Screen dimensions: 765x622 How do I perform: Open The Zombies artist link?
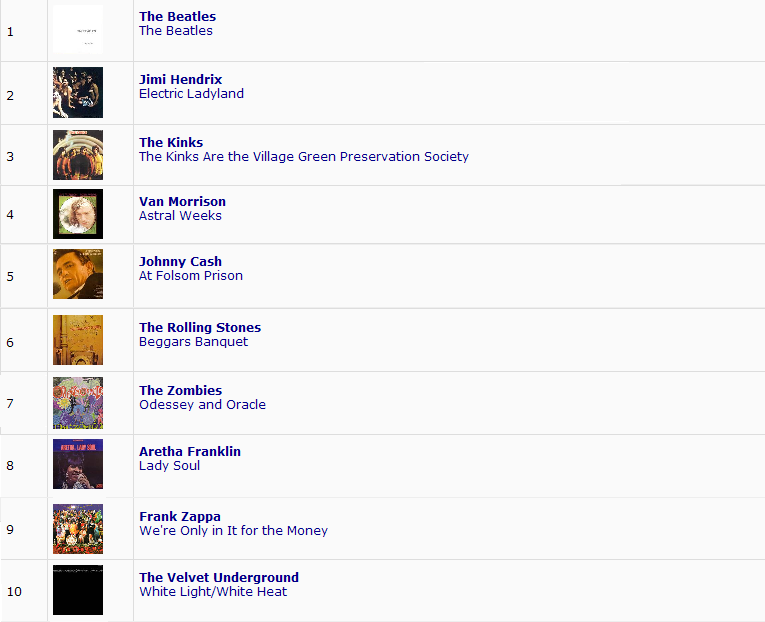pos(180,390)
